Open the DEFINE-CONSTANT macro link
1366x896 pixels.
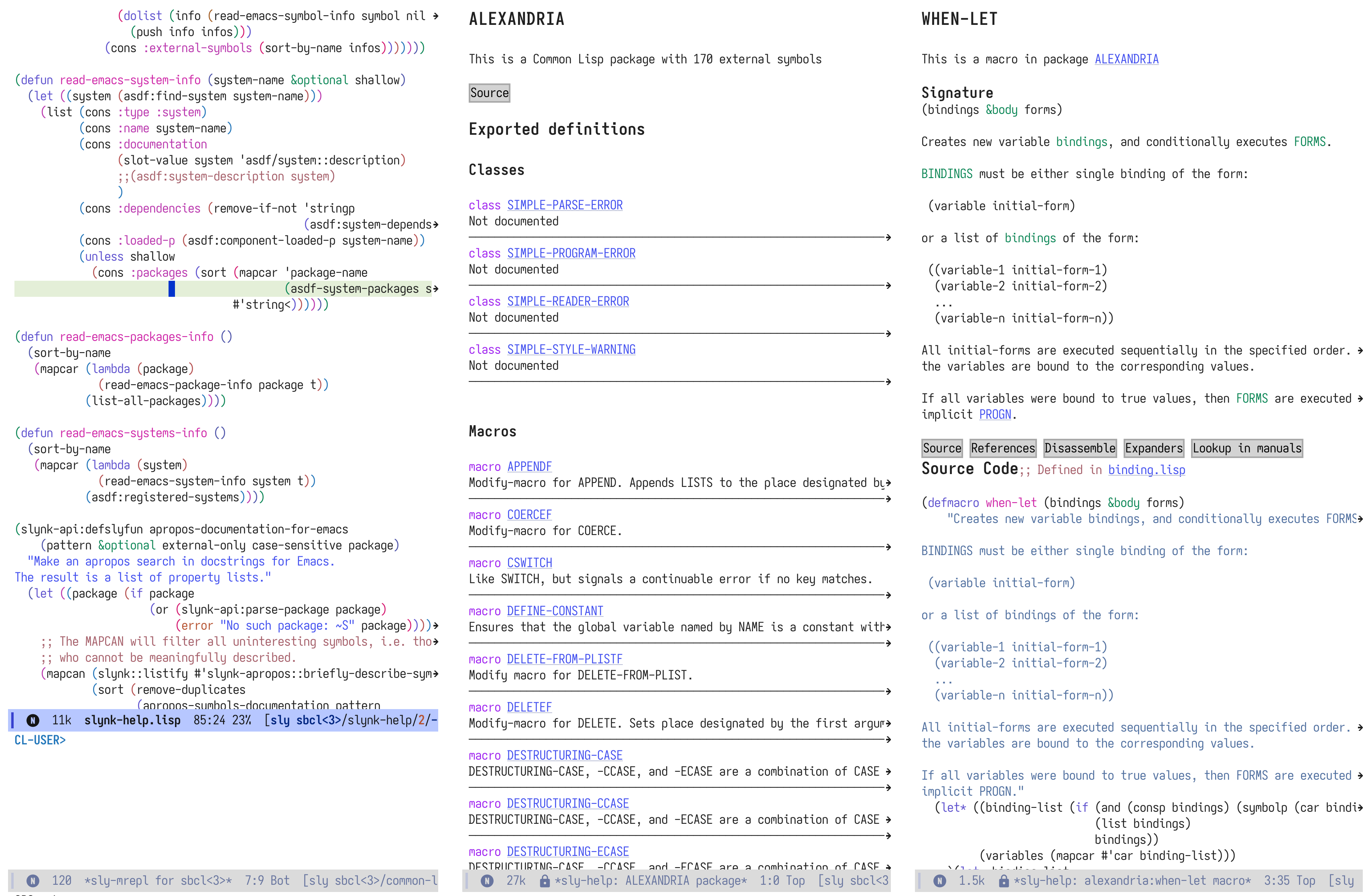(555, 611)
